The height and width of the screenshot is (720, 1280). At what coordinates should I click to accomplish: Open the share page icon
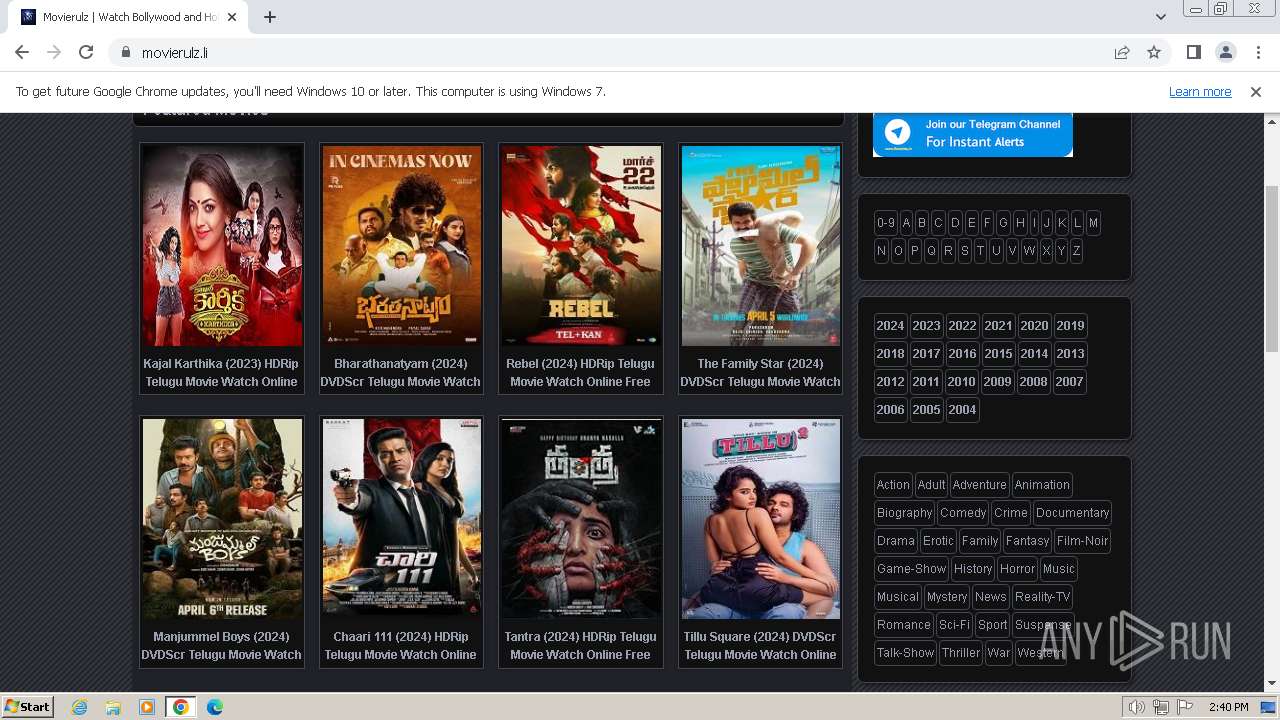click(x=1122, y=52)
